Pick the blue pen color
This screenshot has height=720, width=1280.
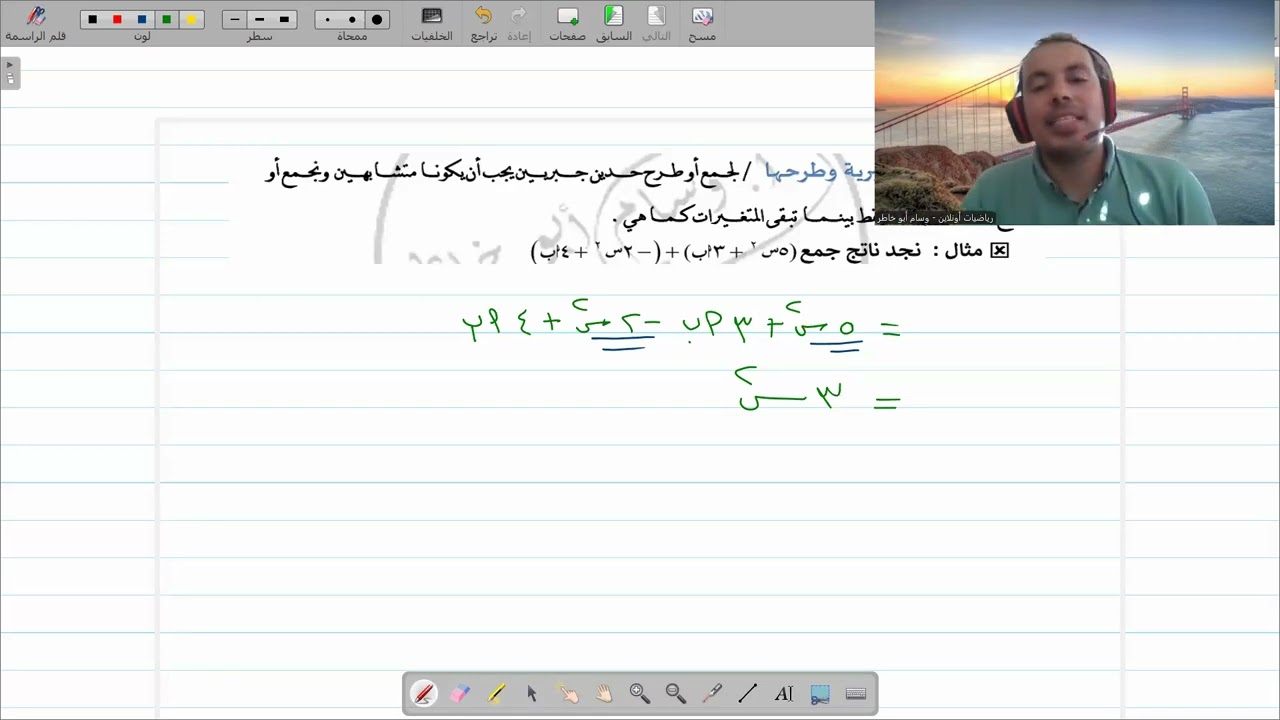pos(142,19)
